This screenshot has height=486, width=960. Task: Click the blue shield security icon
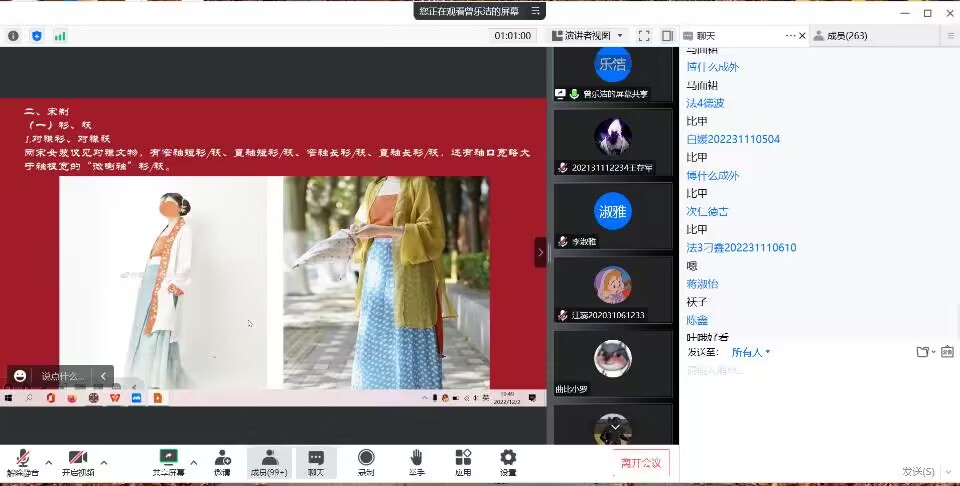pyautogui.click(x=37, y=36)
